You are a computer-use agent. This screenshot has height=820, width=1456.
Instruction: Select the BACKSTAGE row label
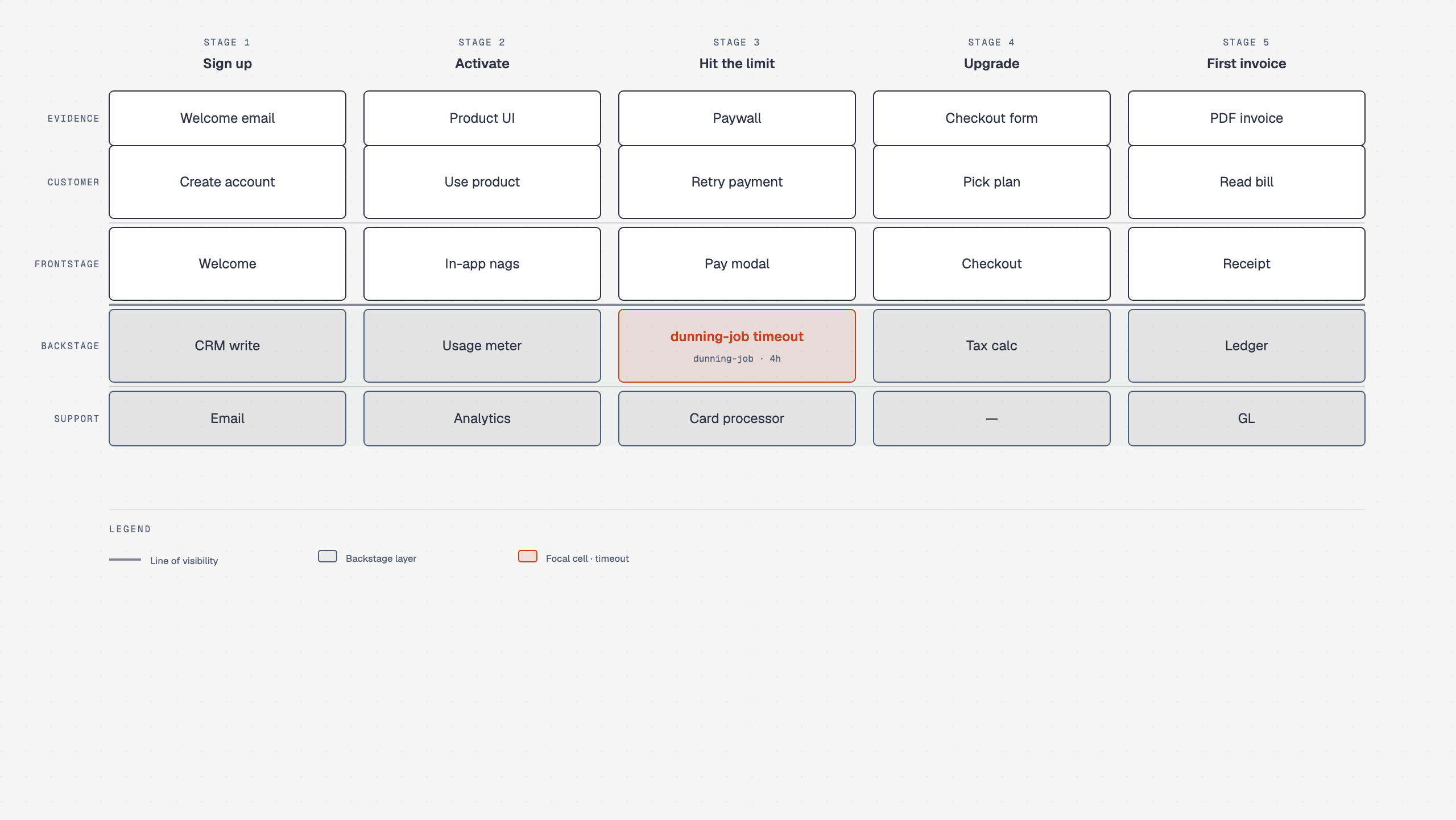pyautogui.click(x=71, y=346)
